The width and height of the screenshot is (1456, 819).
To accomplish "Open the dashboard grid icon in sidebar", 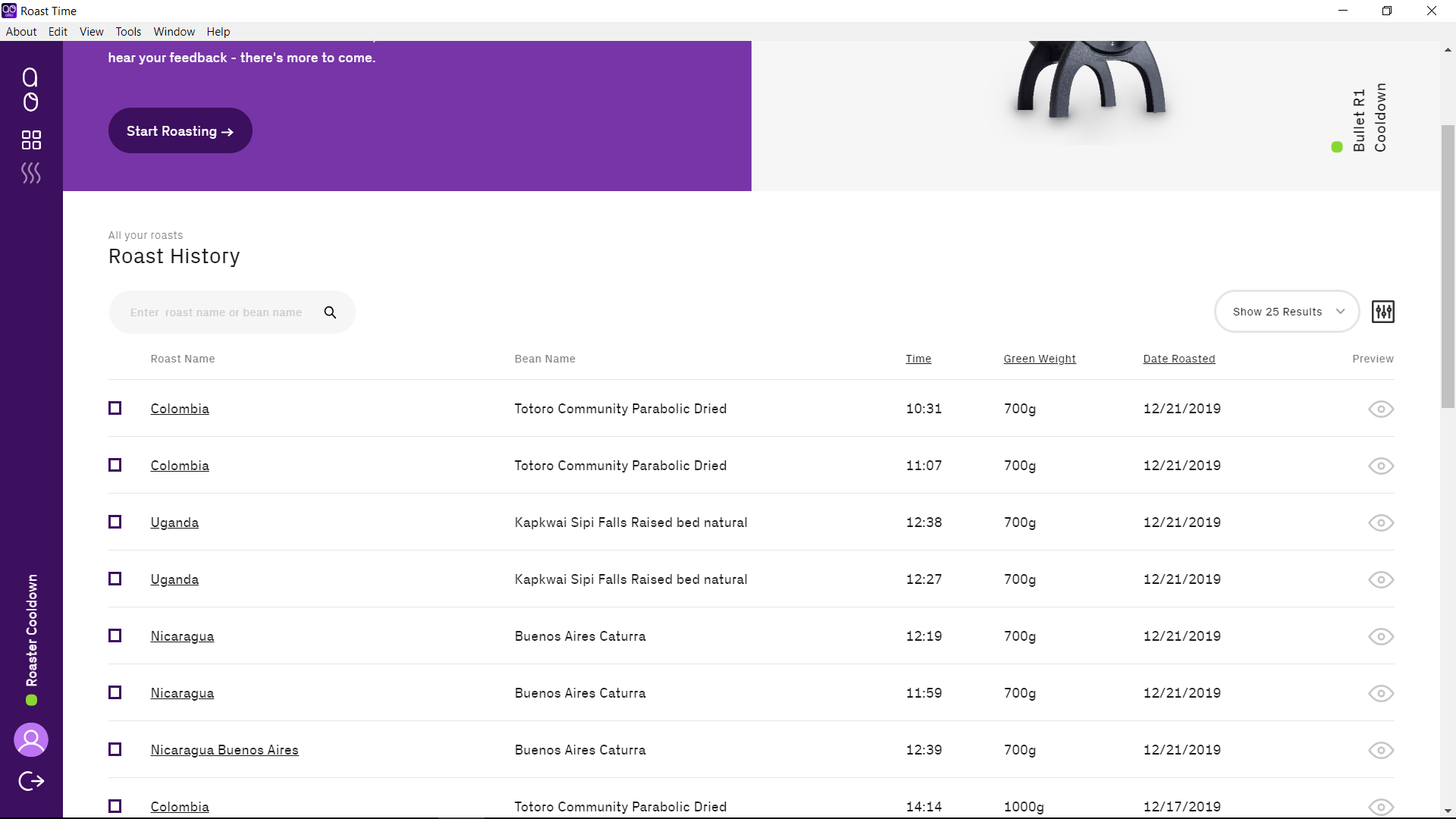I will pos(31,140).
